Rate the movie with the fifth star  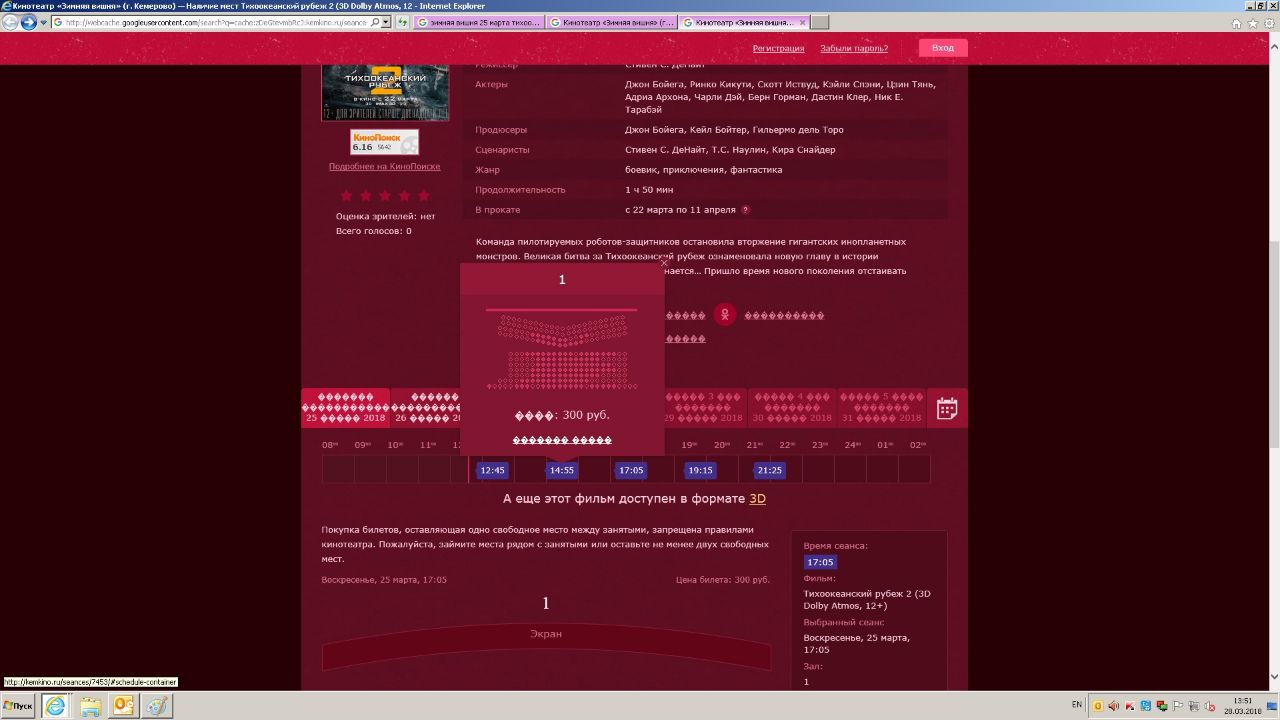coord(423,196)
